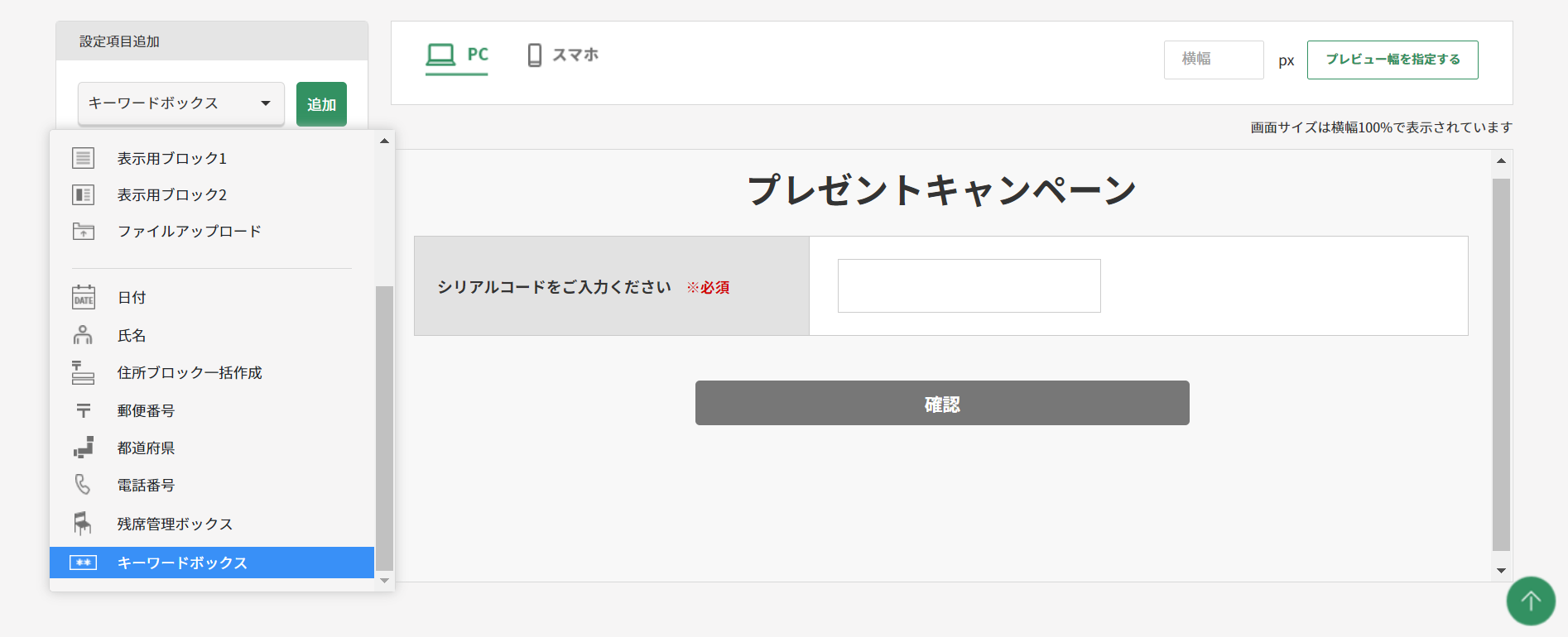The height and width of the screenshot is (637, 1568).
Task: Click the 表示用ブロック1 block icon
Action: tap(83, 158)
